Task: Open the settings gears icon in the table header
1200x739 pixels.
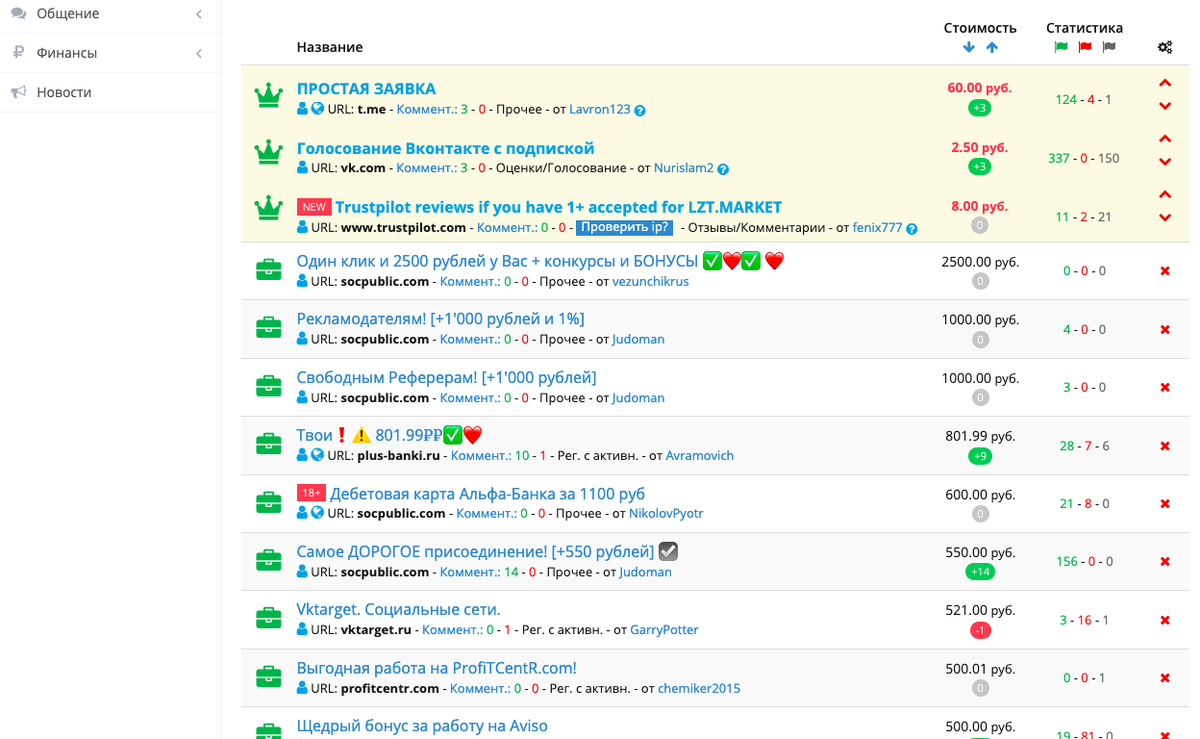Action: pos(1165,47)
